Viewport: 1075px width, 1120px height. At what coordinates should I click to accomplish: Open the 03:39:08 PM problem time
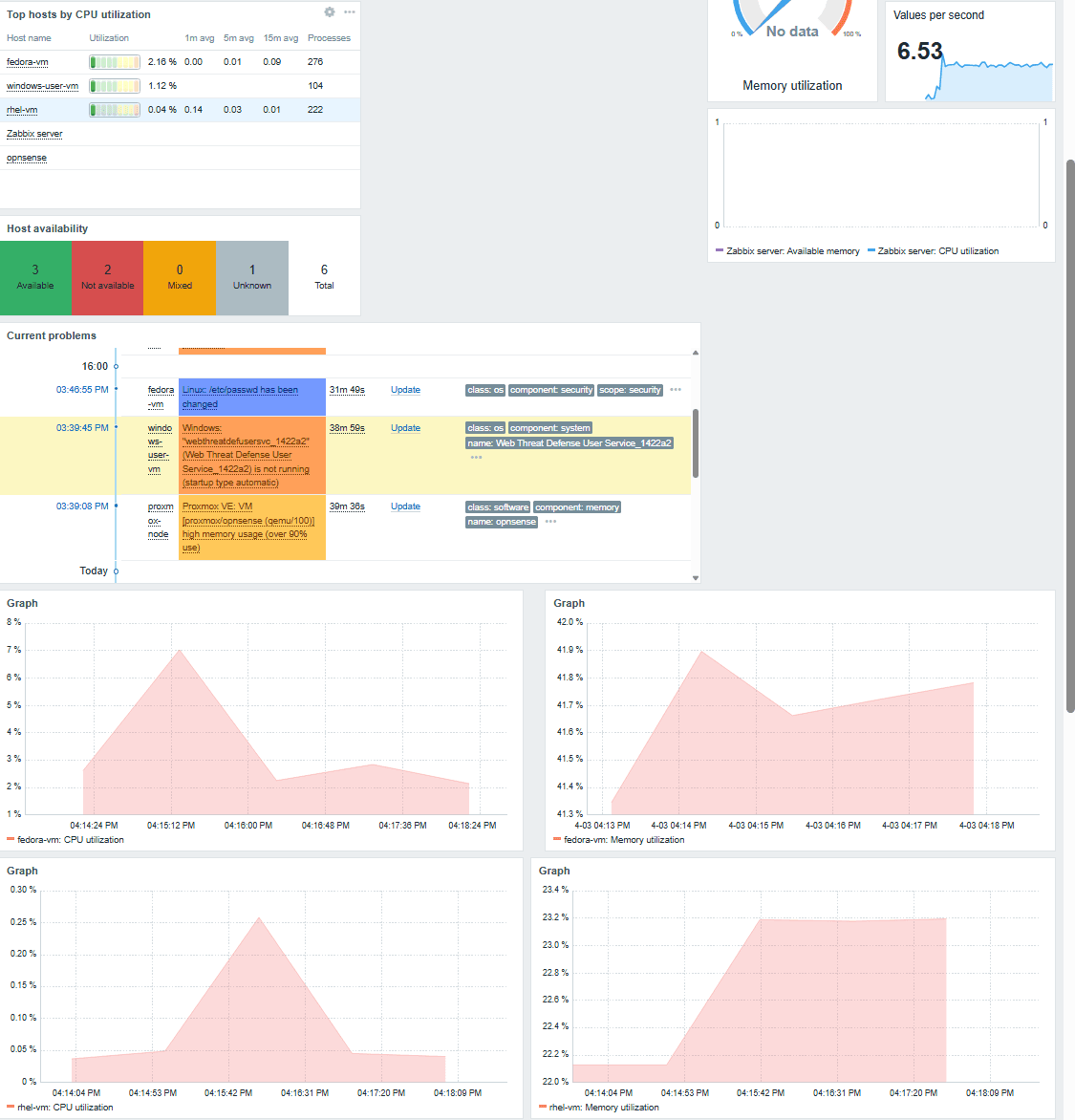tap(82, 506)
